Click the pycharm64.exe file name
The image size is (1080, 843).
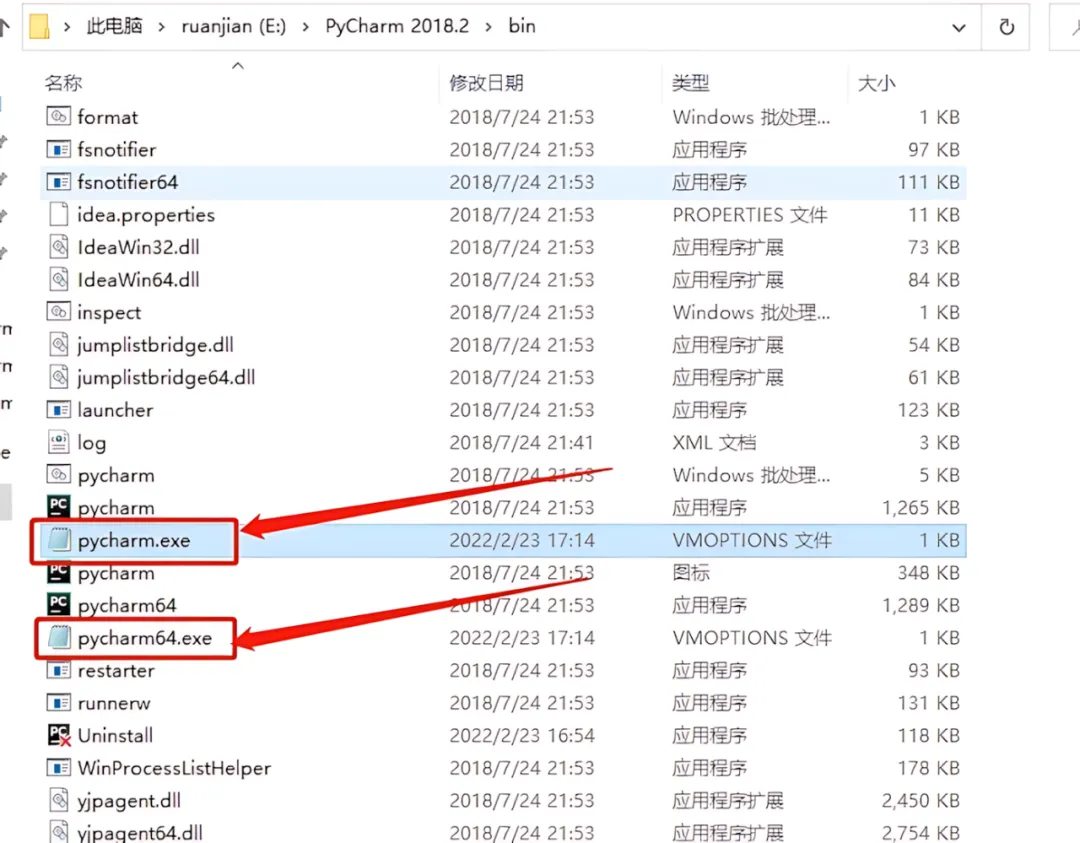[x=145, y=638]
